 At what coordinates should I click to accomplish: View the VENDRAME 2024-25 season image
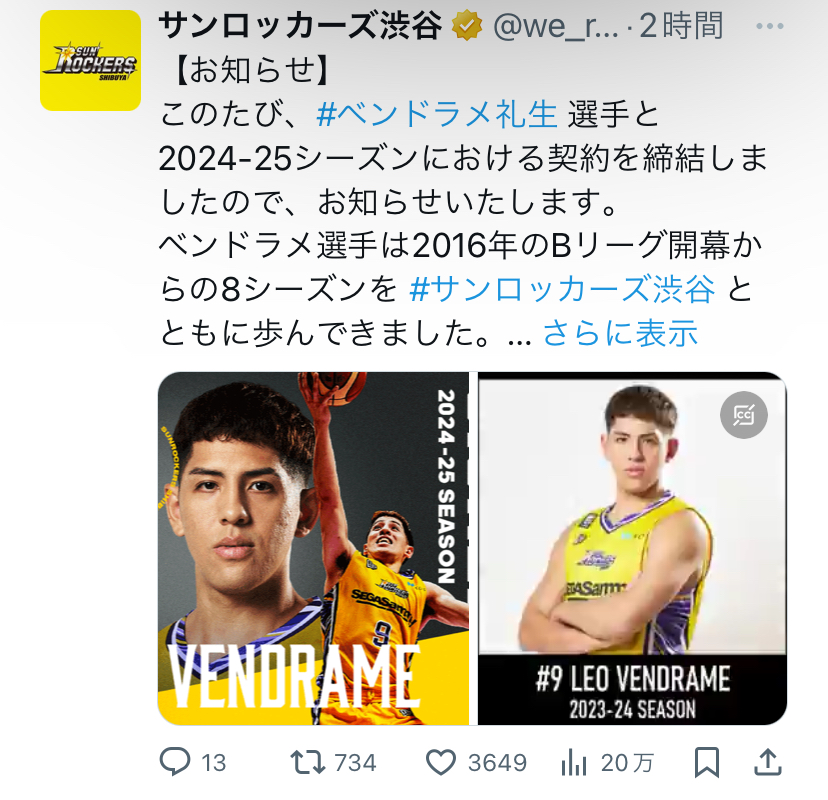coord(314,549)
